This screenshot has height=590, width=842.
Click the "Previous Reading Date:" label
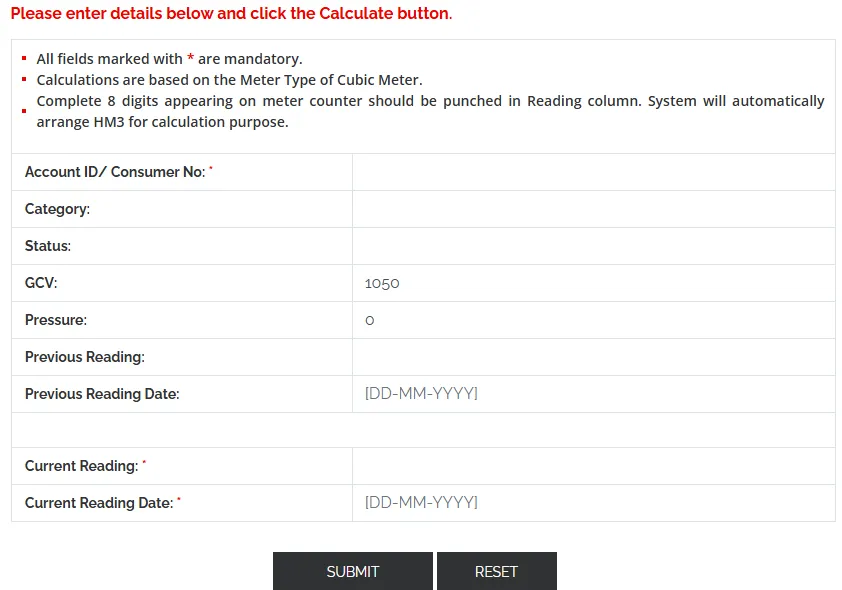pyautogui.click(x=102, y=394)
